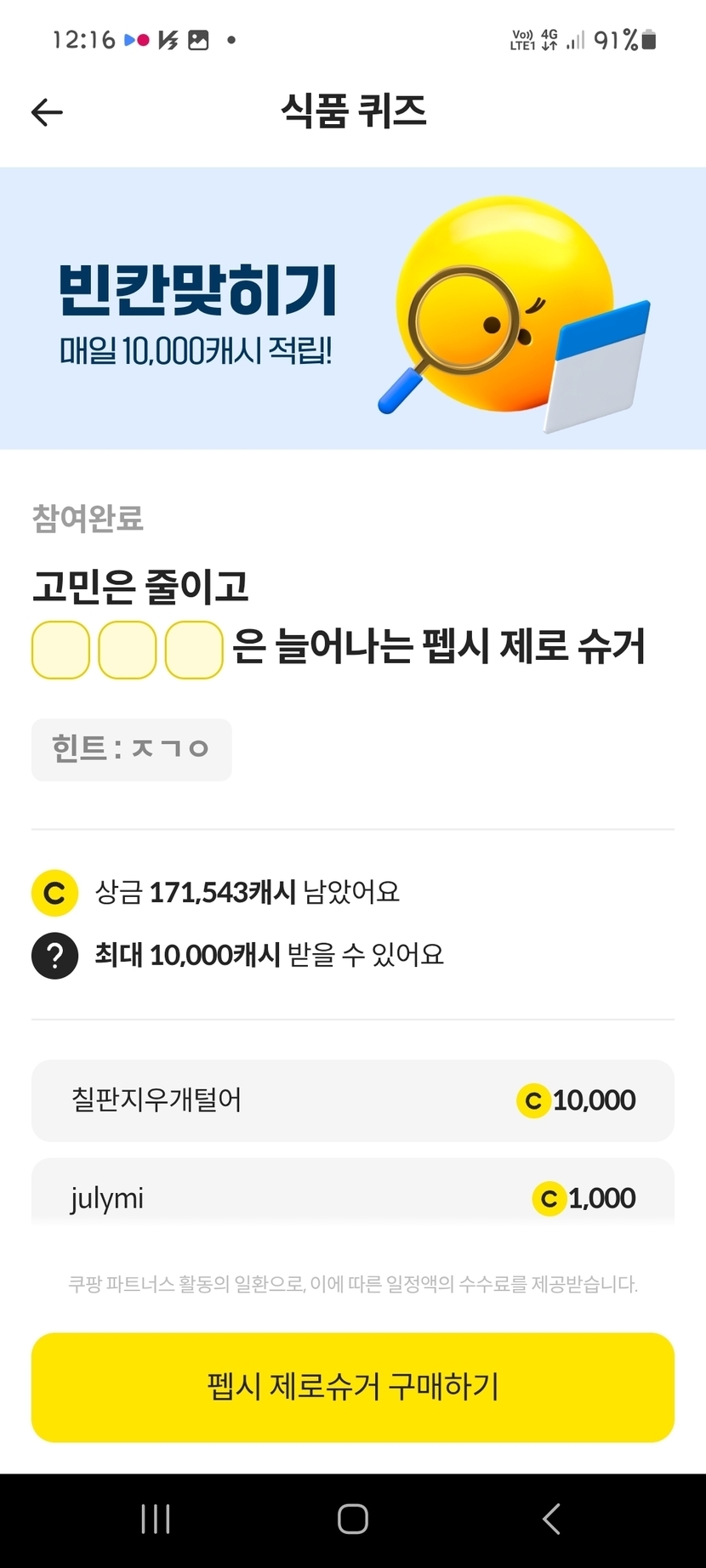This screenshot has width=706, height=1568.
Task: Tap the 힌트 ㅈㄱㅇ hint chip
Action: [131, 749]
